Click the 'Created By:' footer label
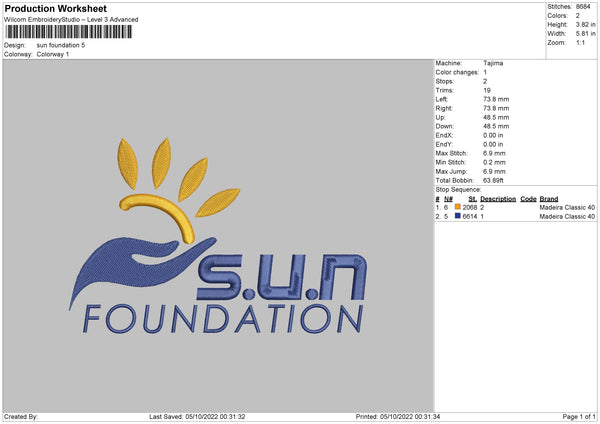Viewport: 600px width, 424px height. pos(21,416)
